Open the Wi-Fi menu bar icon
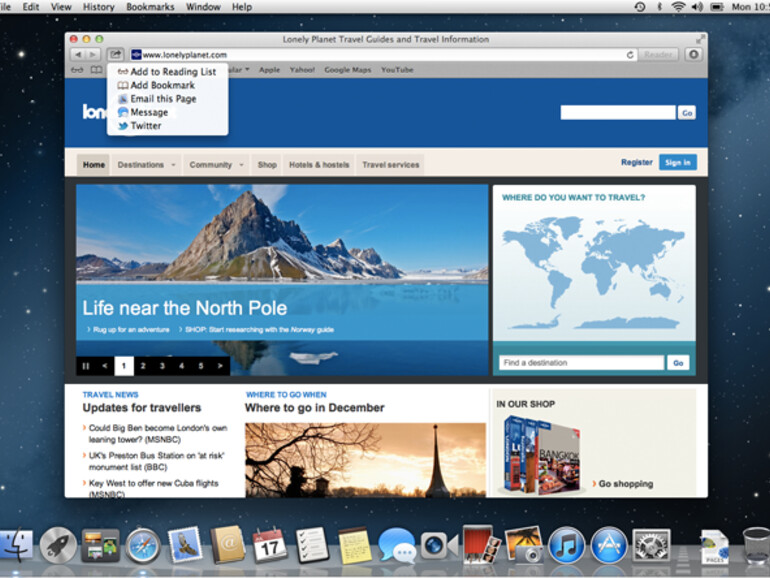This screenshot has width=770, height=578. pos(678,7)
